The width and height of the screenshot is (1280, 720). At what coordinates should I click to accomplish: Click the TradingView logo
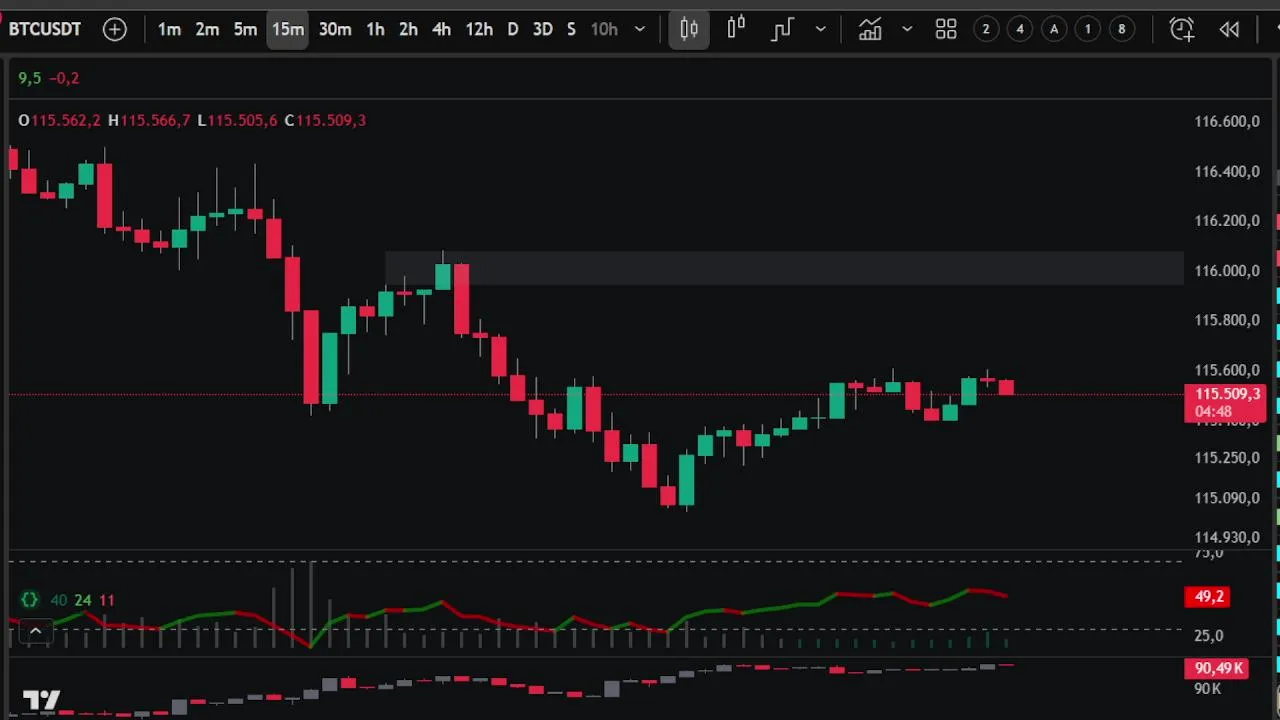point(42,701)
